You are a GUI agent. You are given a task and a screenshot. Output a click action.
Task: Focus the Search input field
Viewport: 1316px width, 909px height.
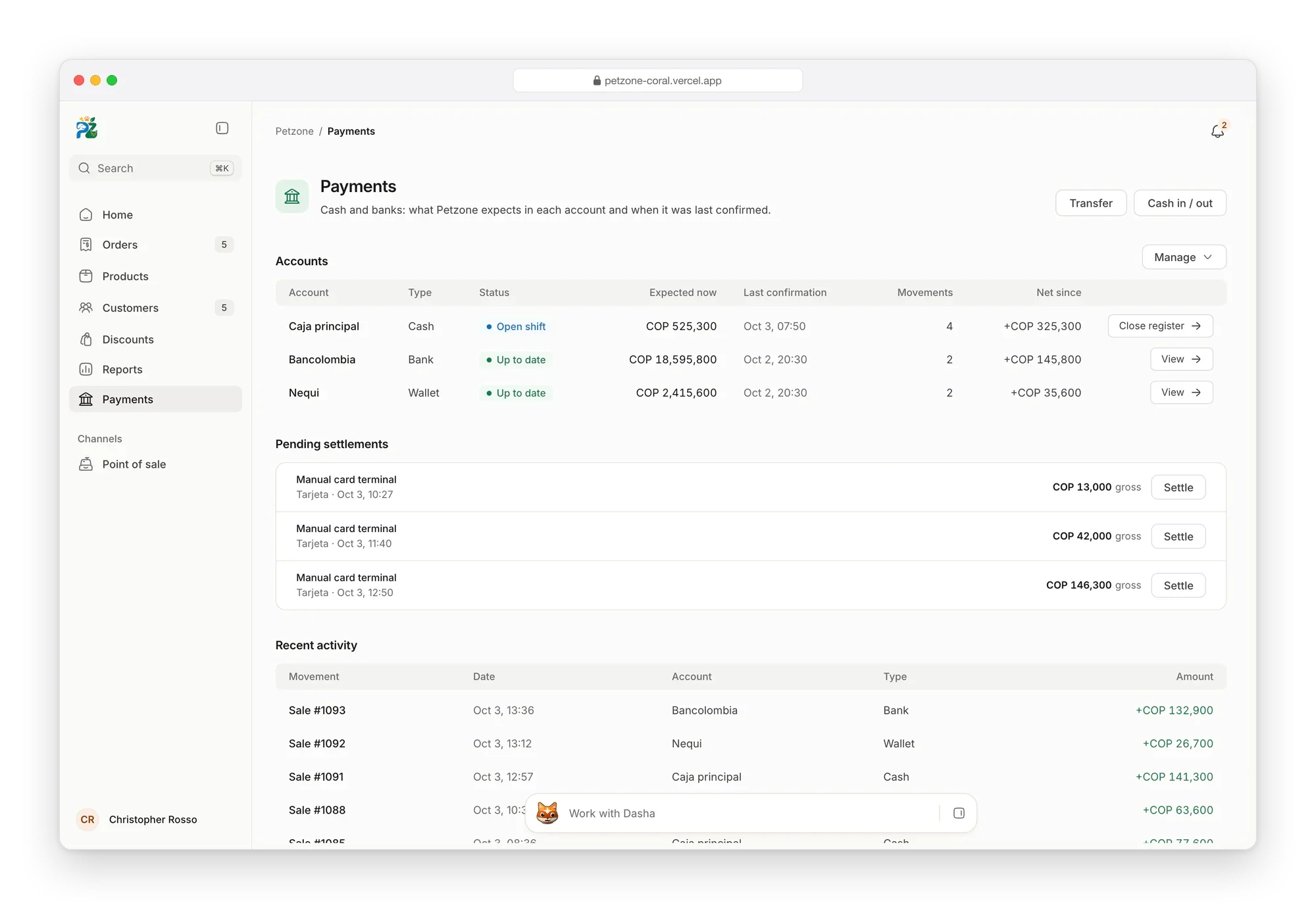pos(155,168)
